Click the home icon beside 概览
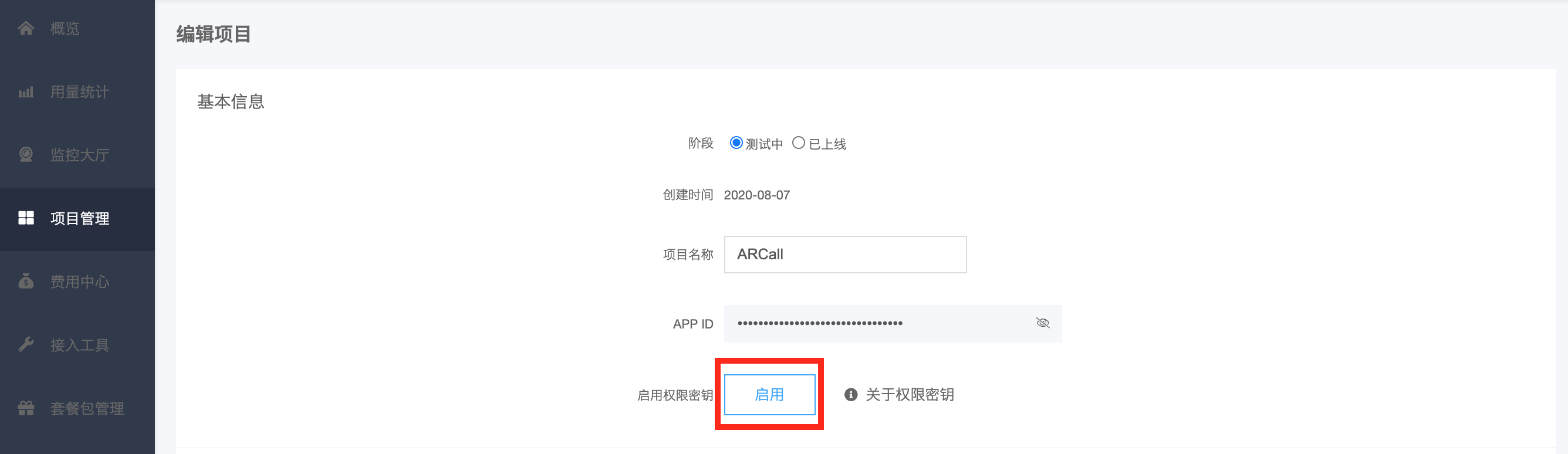The width and height of the screenshot is (1568, 454). (x=26, y=28)
